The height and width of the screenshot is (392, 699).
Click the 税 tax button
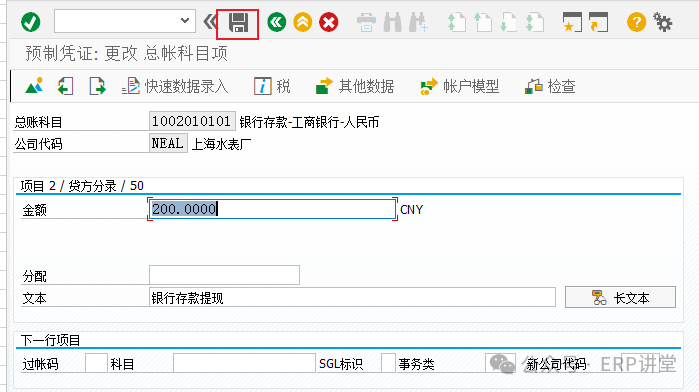tap(272, 86)
